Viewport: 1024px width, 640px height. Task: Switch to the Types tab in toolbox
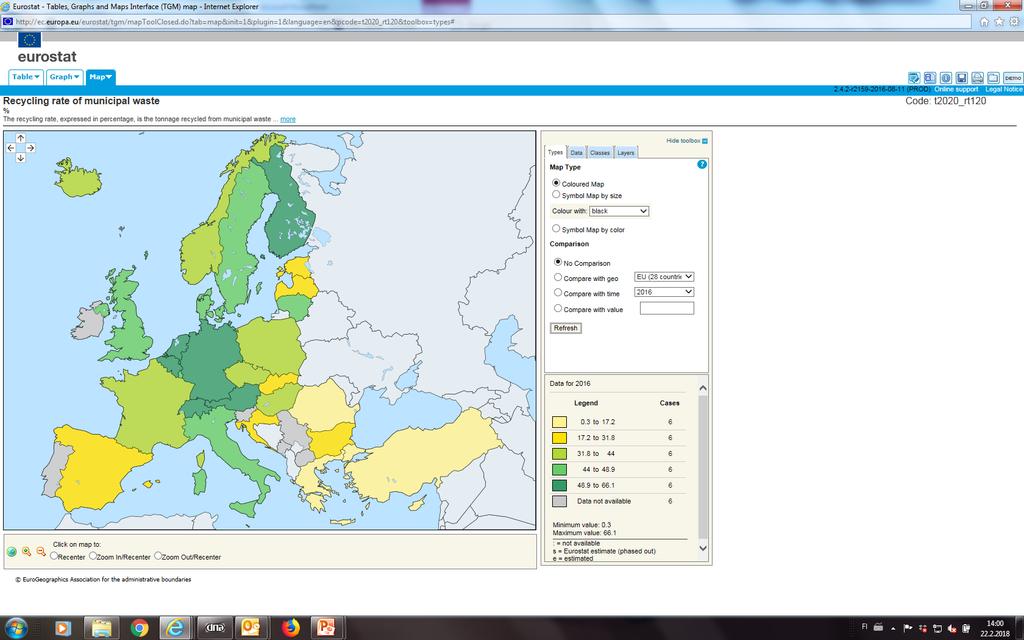555,152
